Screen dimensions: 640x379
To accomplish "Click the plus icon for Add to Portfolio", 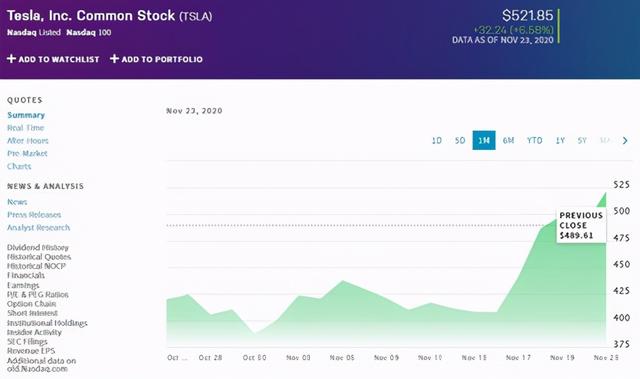I will [x=114, y=59].
